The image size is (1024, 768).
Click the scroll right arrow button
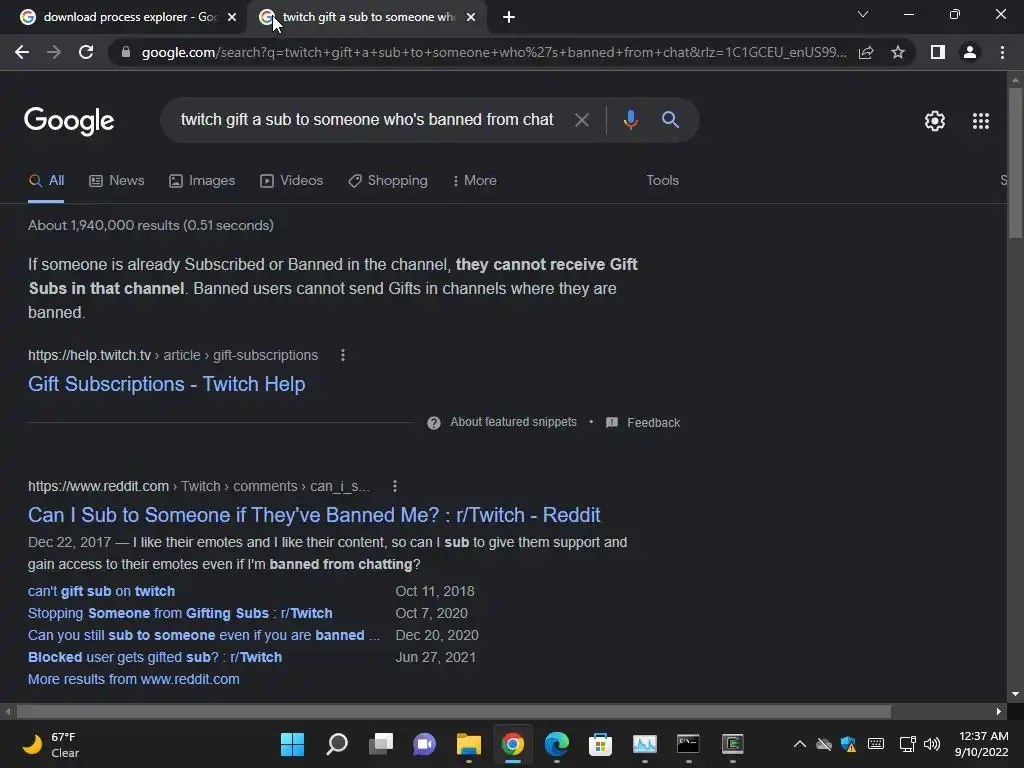coord(999,711)
